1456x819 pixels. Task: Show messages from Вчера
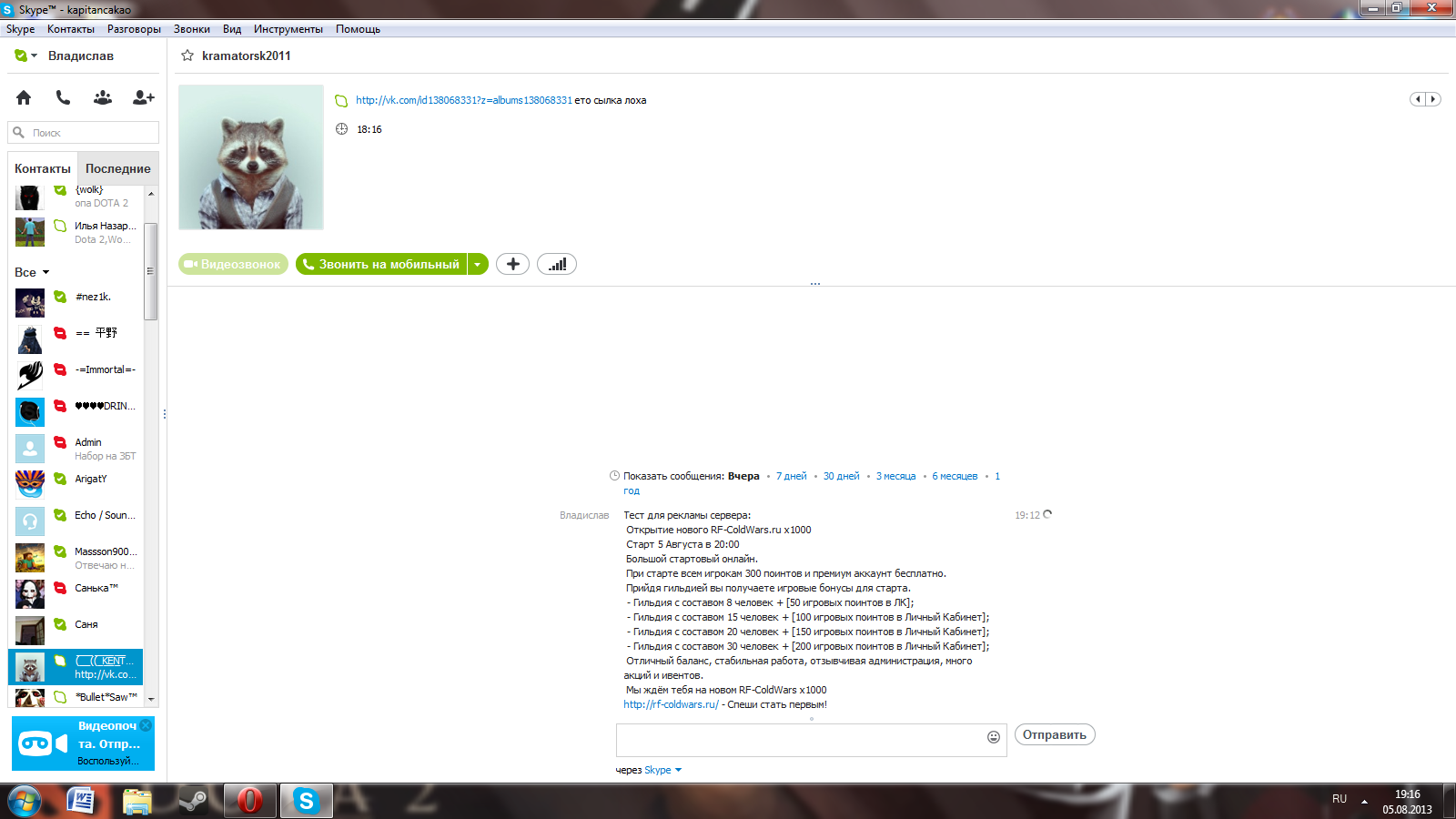tap(743, 476)
